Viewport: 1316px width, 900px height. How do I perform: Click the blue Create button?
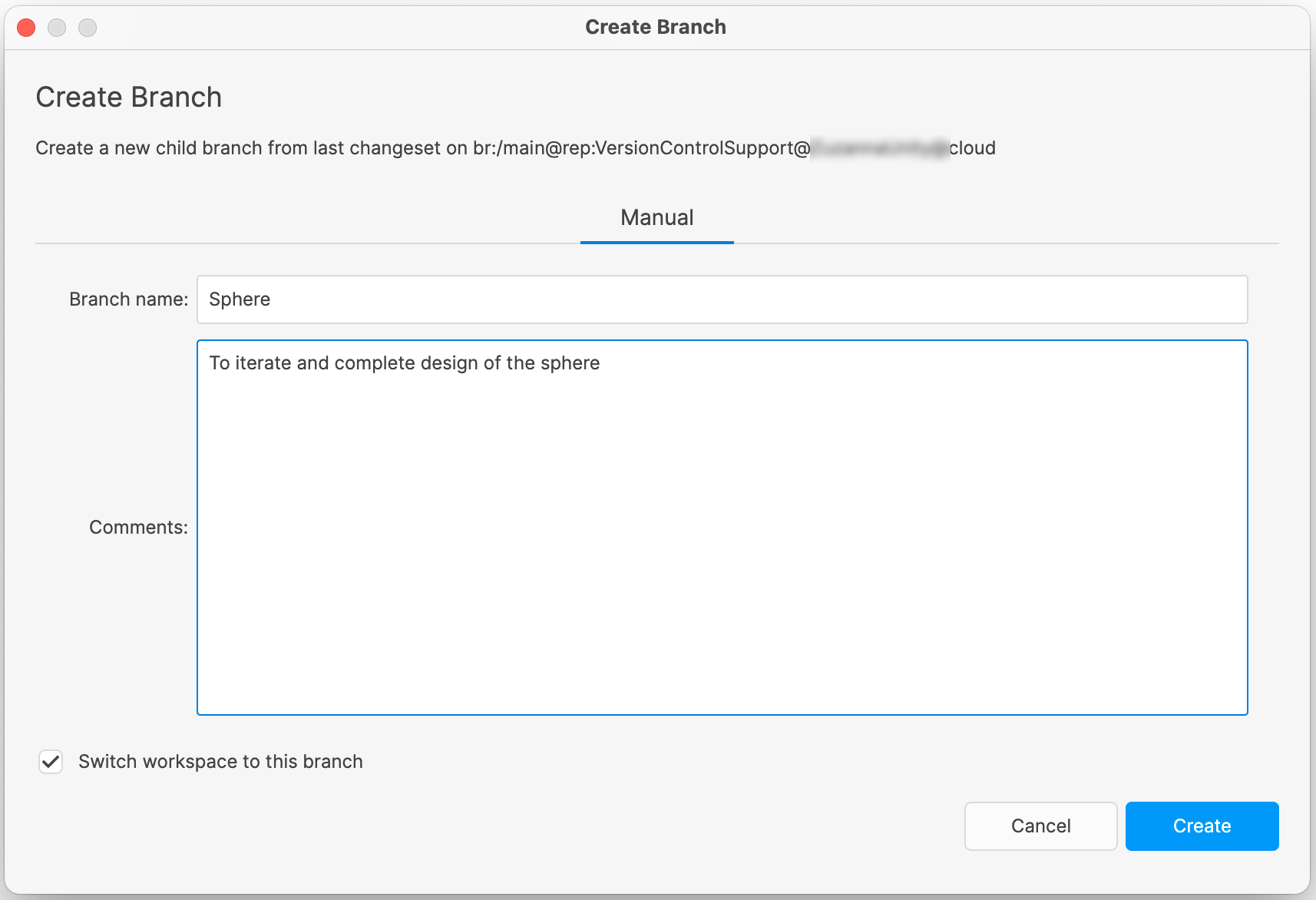tap(1202, 826)
